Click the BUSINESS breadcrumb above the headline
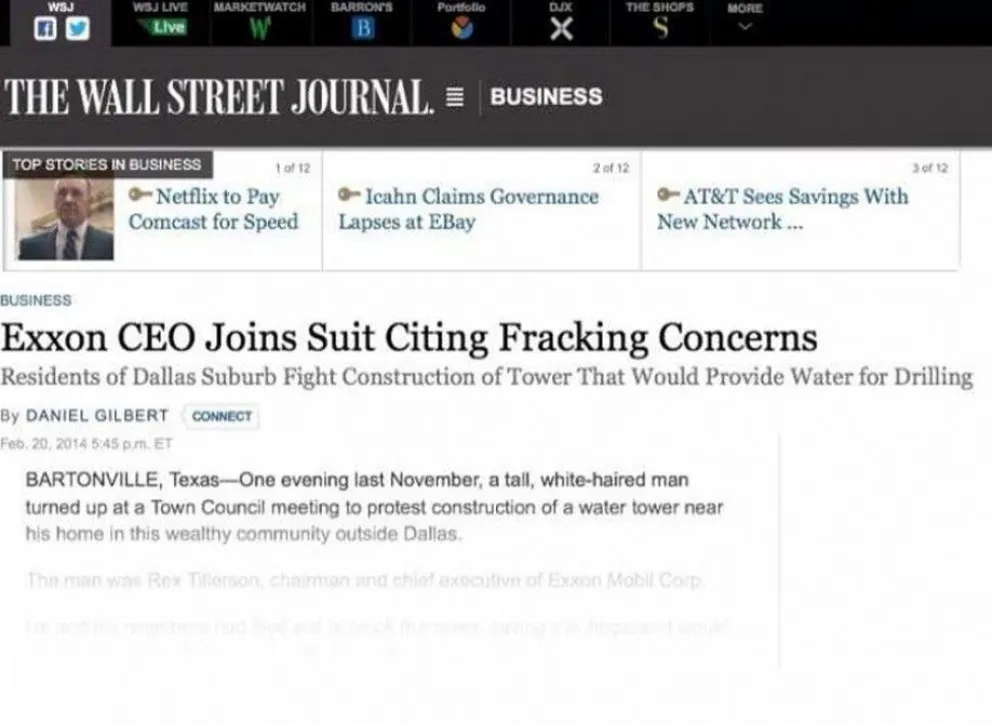 tap(36, 300)
